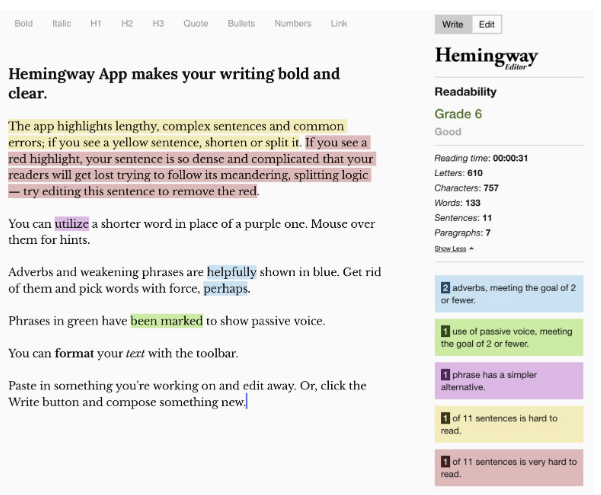Select the red very hard to read card
601x495 pixels.
(509, 468)
